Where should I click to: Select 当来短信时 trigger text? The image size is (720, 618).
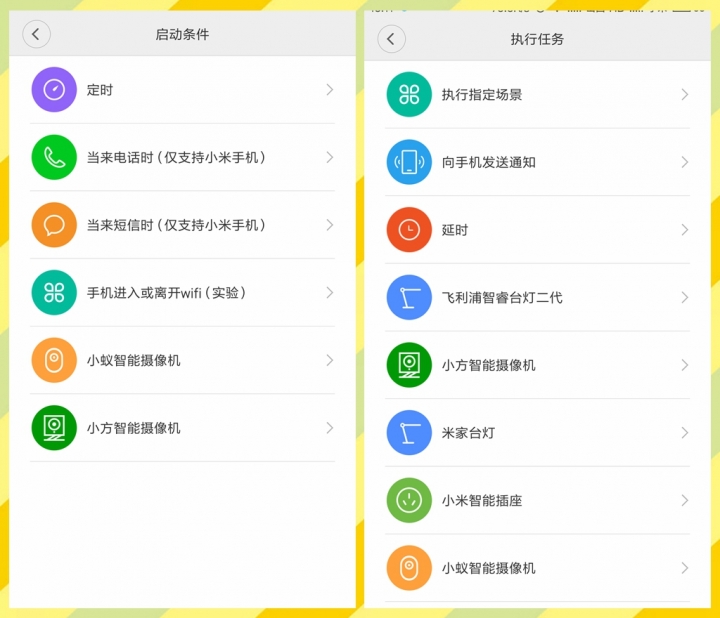pos(176,225)
